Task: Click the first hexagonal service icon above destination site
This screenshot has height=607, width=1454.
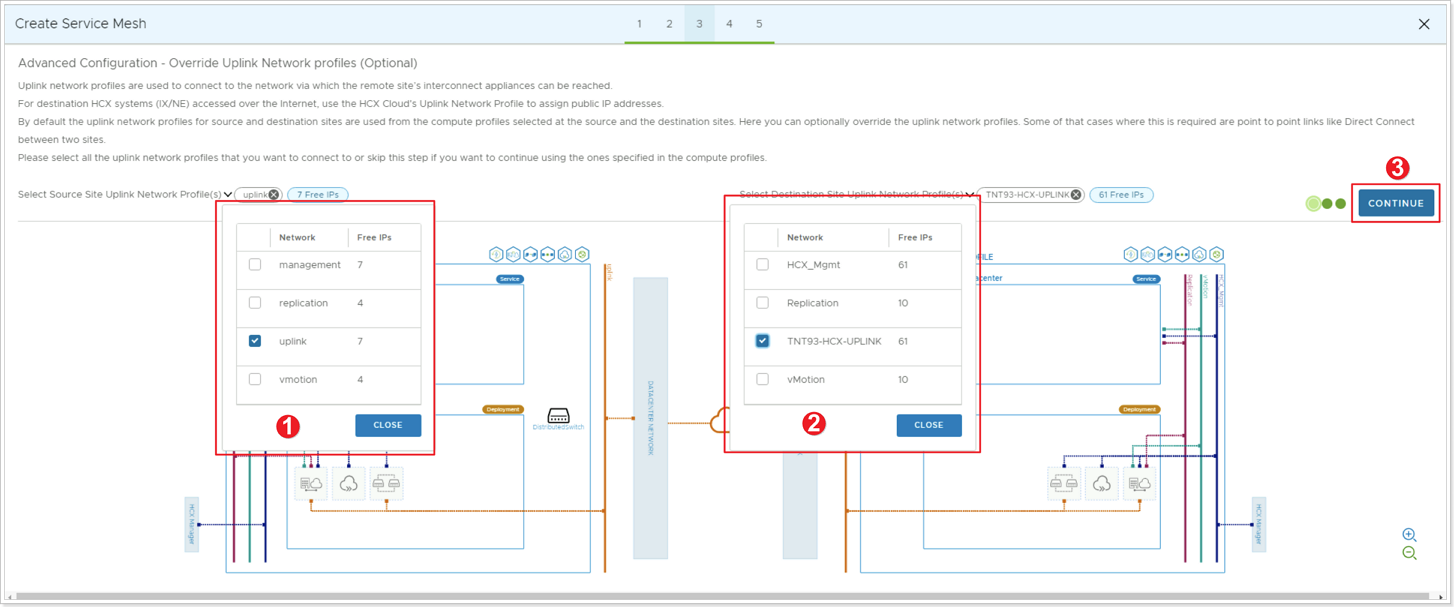Action: (1131, 254)
